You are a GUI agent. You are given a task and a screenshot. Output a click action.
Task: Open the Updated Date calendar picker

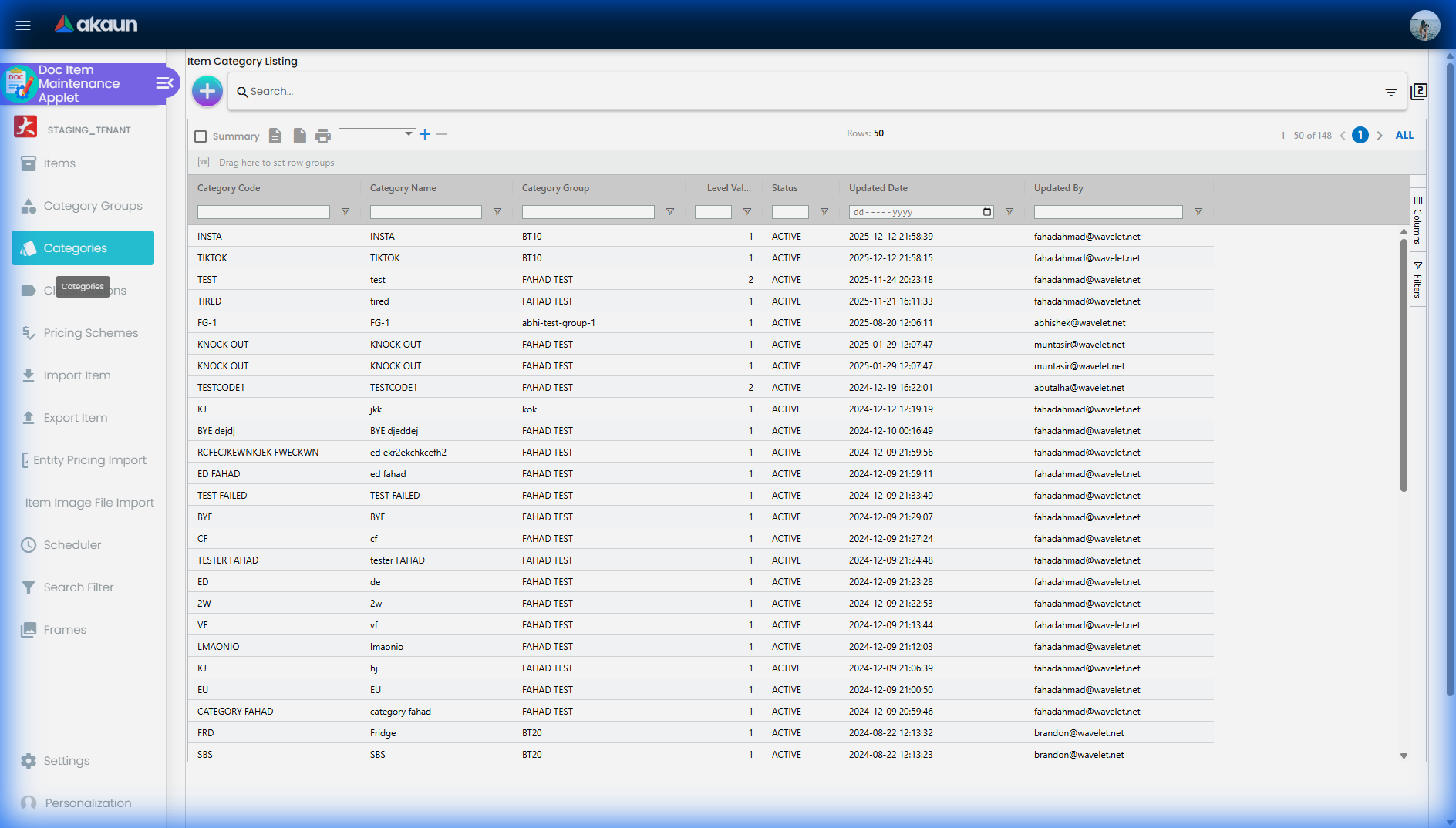click(987, 212)
